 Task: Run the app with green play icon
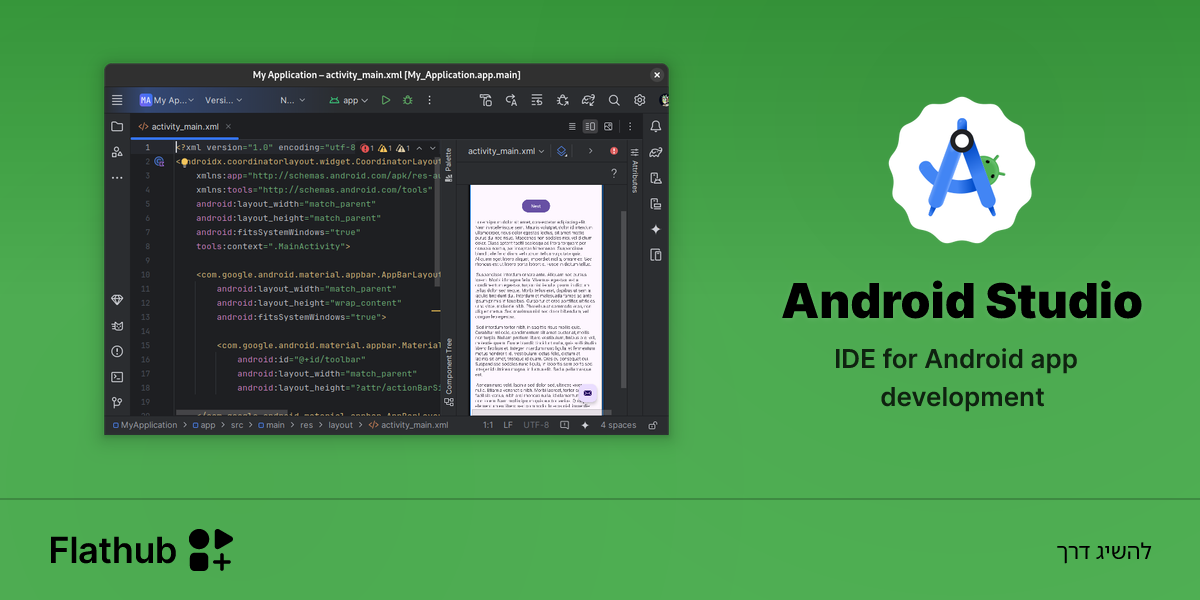(x=385, y=100)
